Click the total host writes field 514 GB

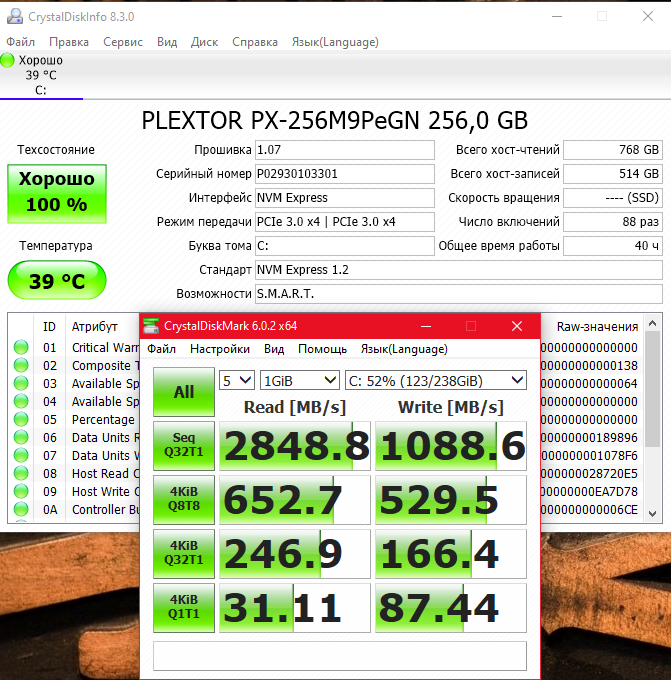pos(613,174)
